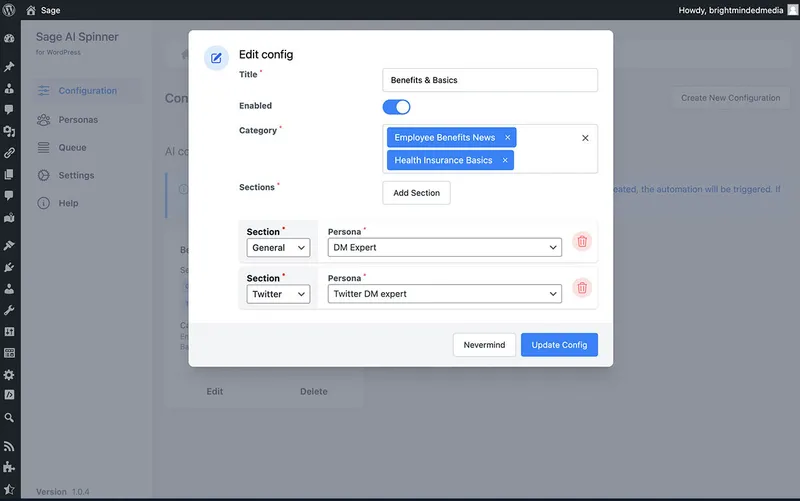This screenshot has height=501, width=800.
Task: Click the Update Config button
Action: coord(559,345)
